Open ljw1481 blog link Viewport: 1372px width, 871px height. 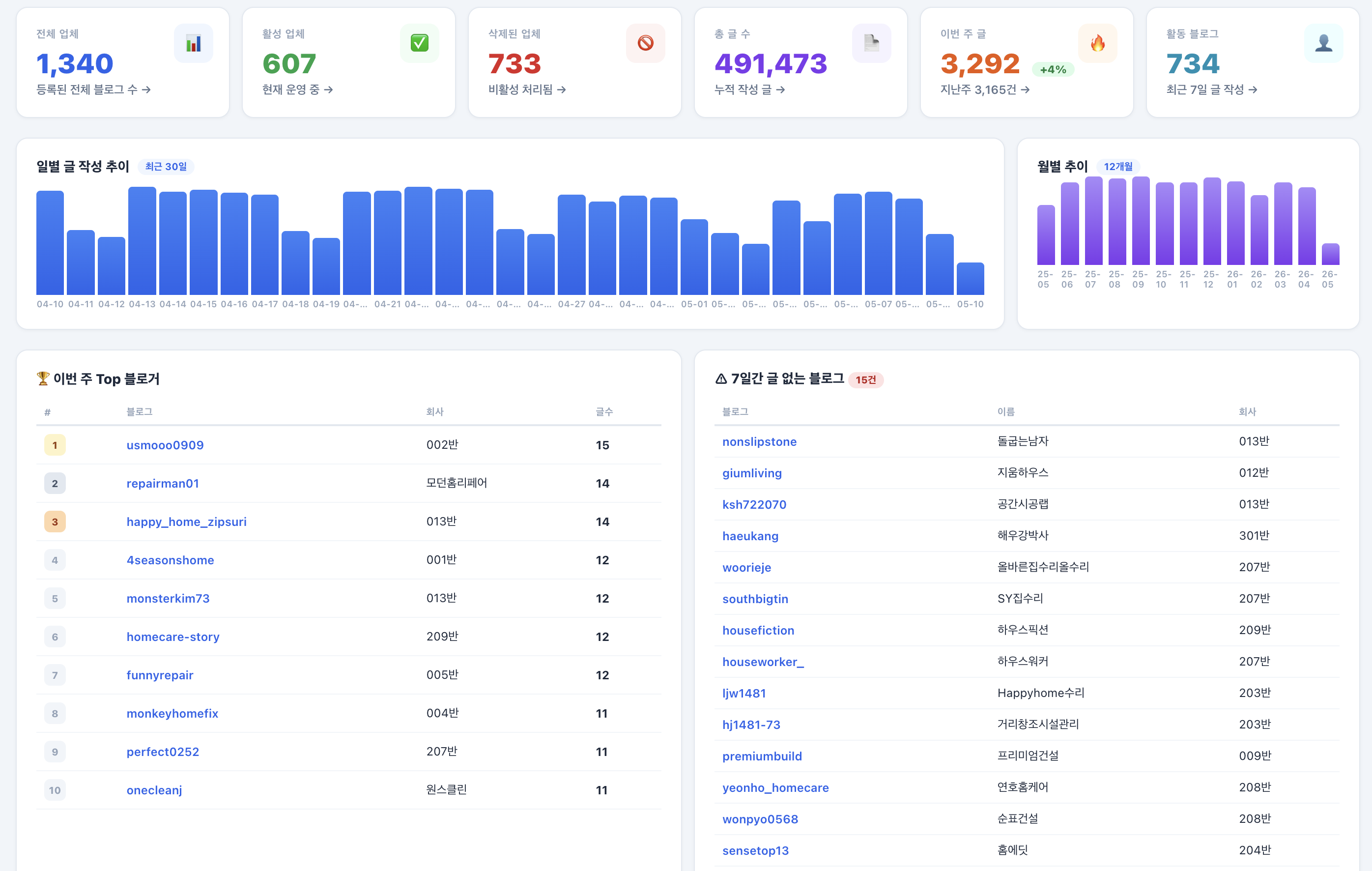point(744,694)
